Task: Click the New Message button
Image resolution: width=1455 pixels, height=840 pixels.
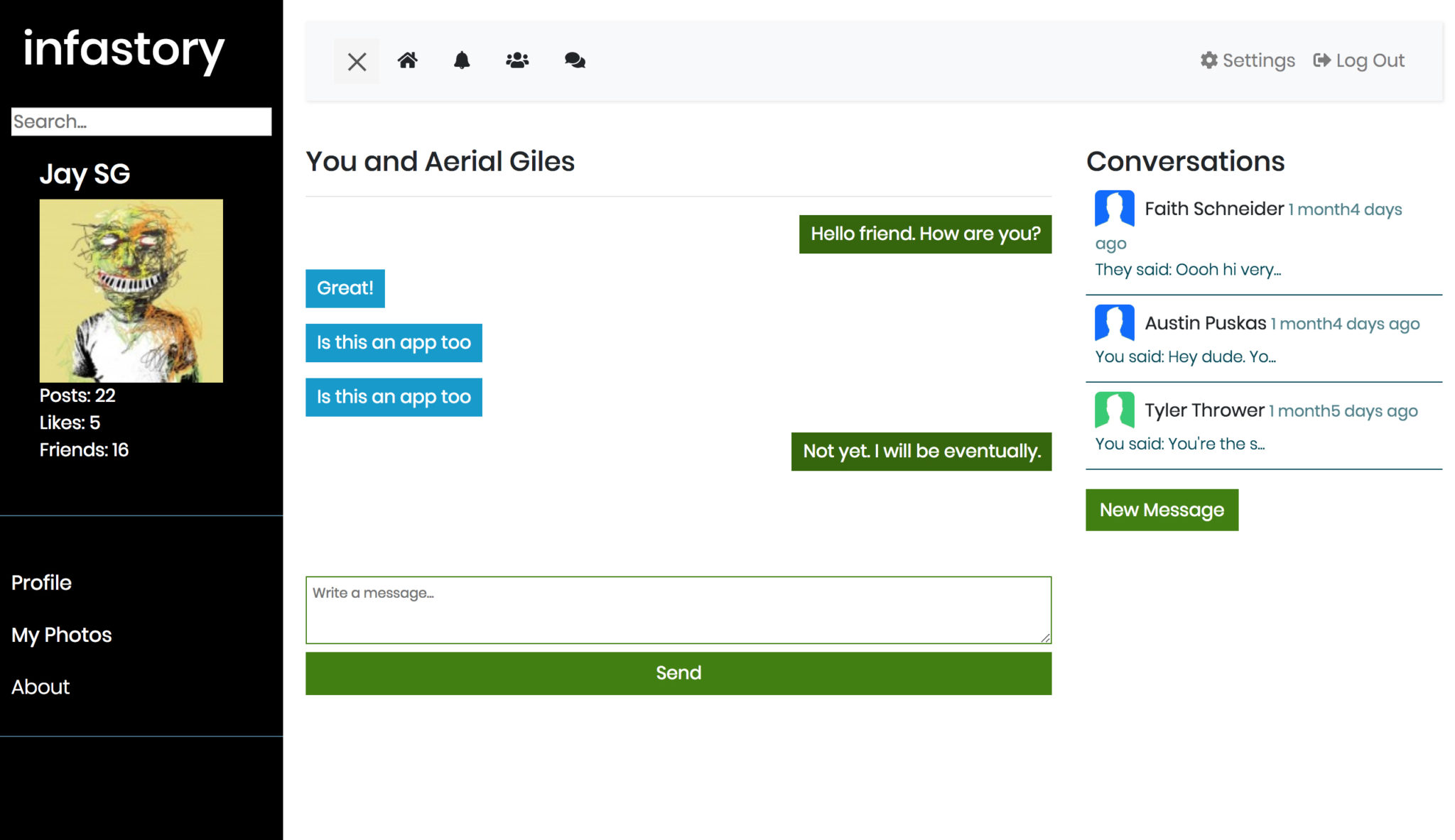Action: tap(1162, 510)
